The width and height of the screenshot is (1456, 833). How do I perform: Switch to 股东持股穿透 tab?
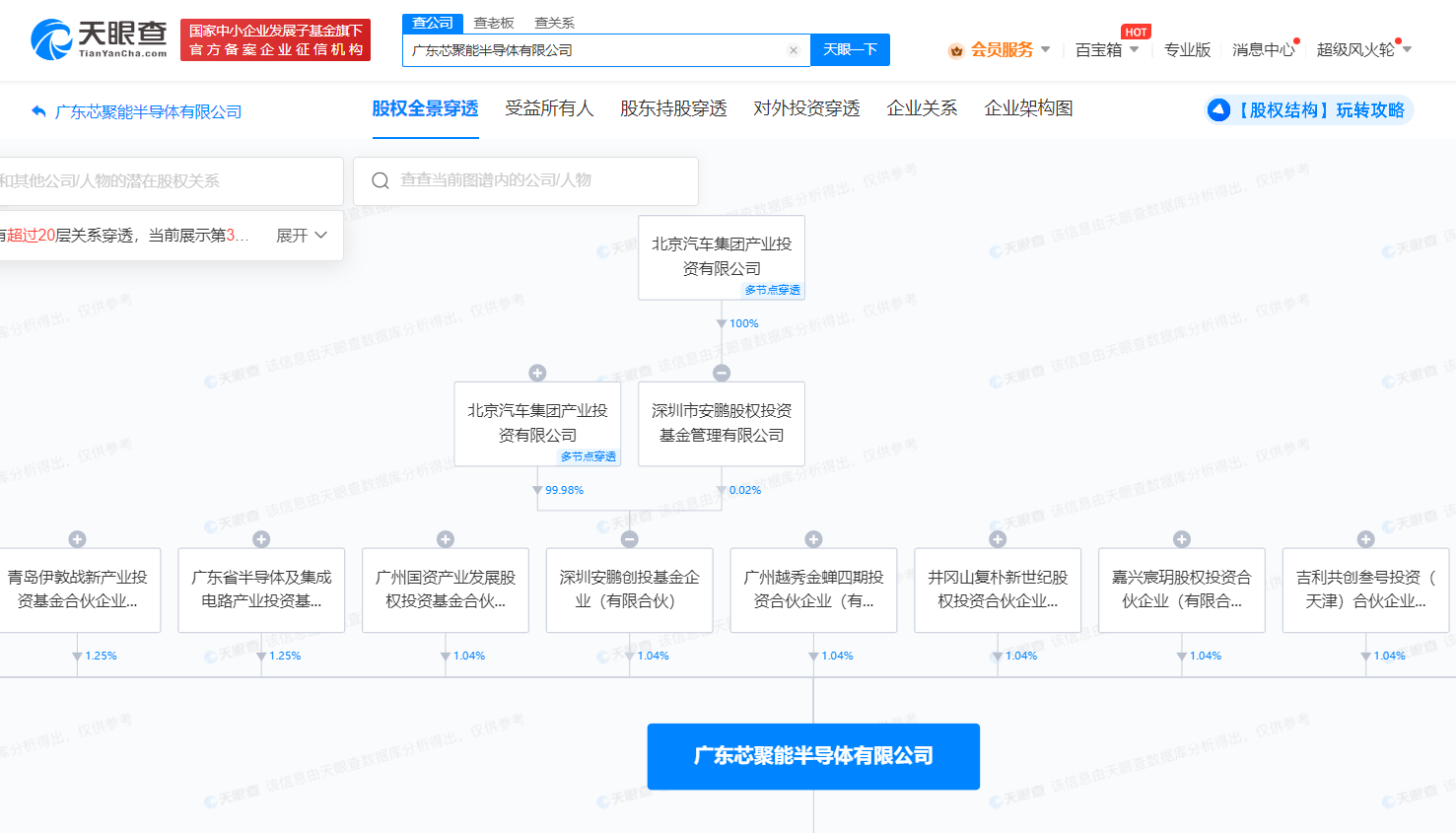[673, 108]
